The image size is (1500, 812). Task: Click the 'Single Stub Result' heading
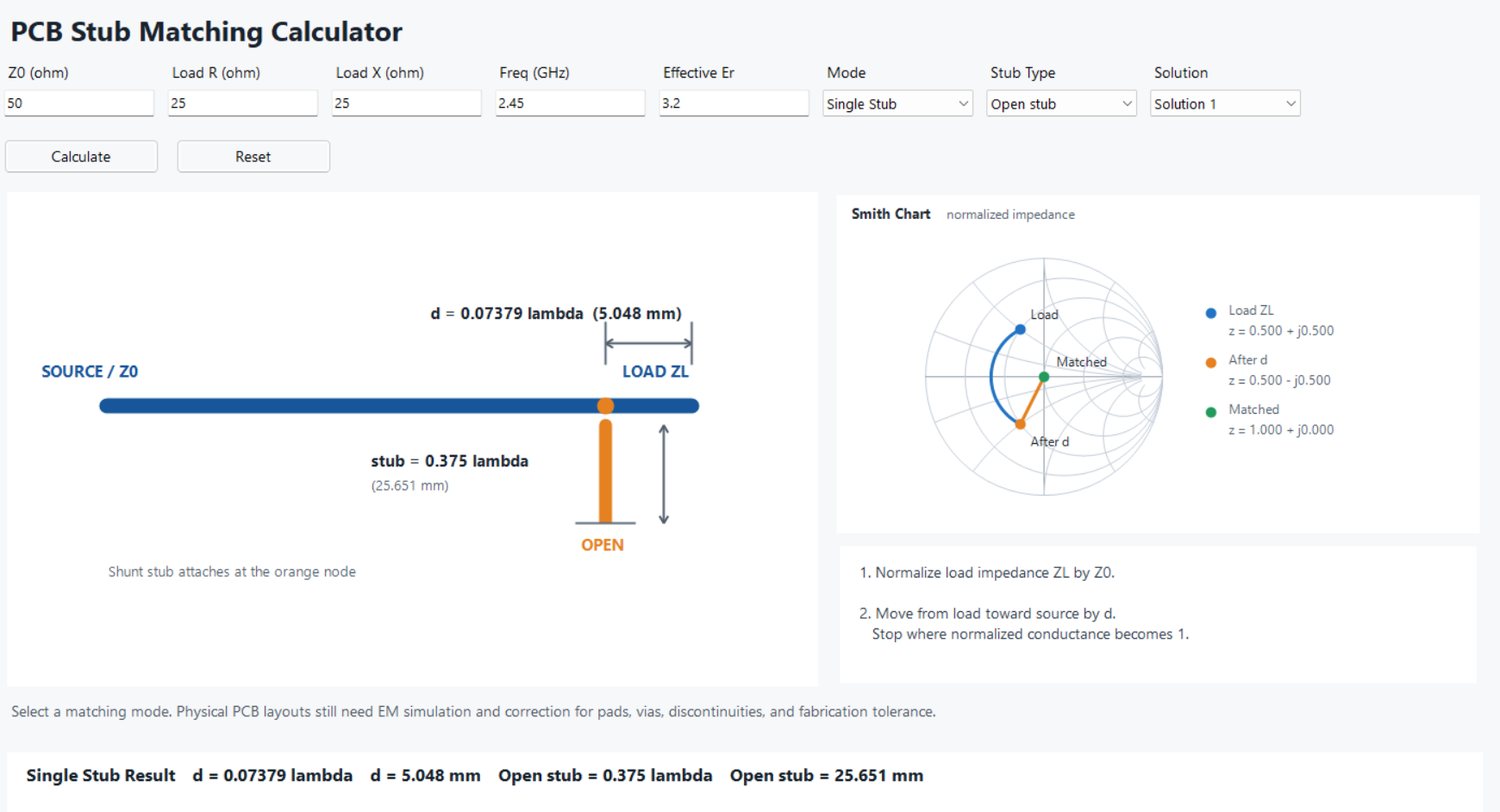(x=101, y=776)
